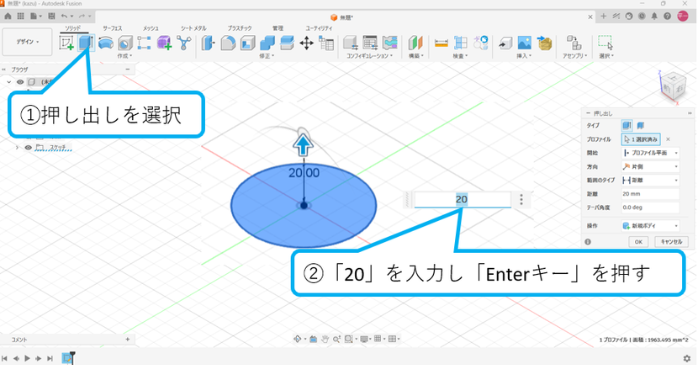Open the 範囲のタイプ extent type dropdown
The width and height of the screenshot is (698, 365).
coord(650,180)
